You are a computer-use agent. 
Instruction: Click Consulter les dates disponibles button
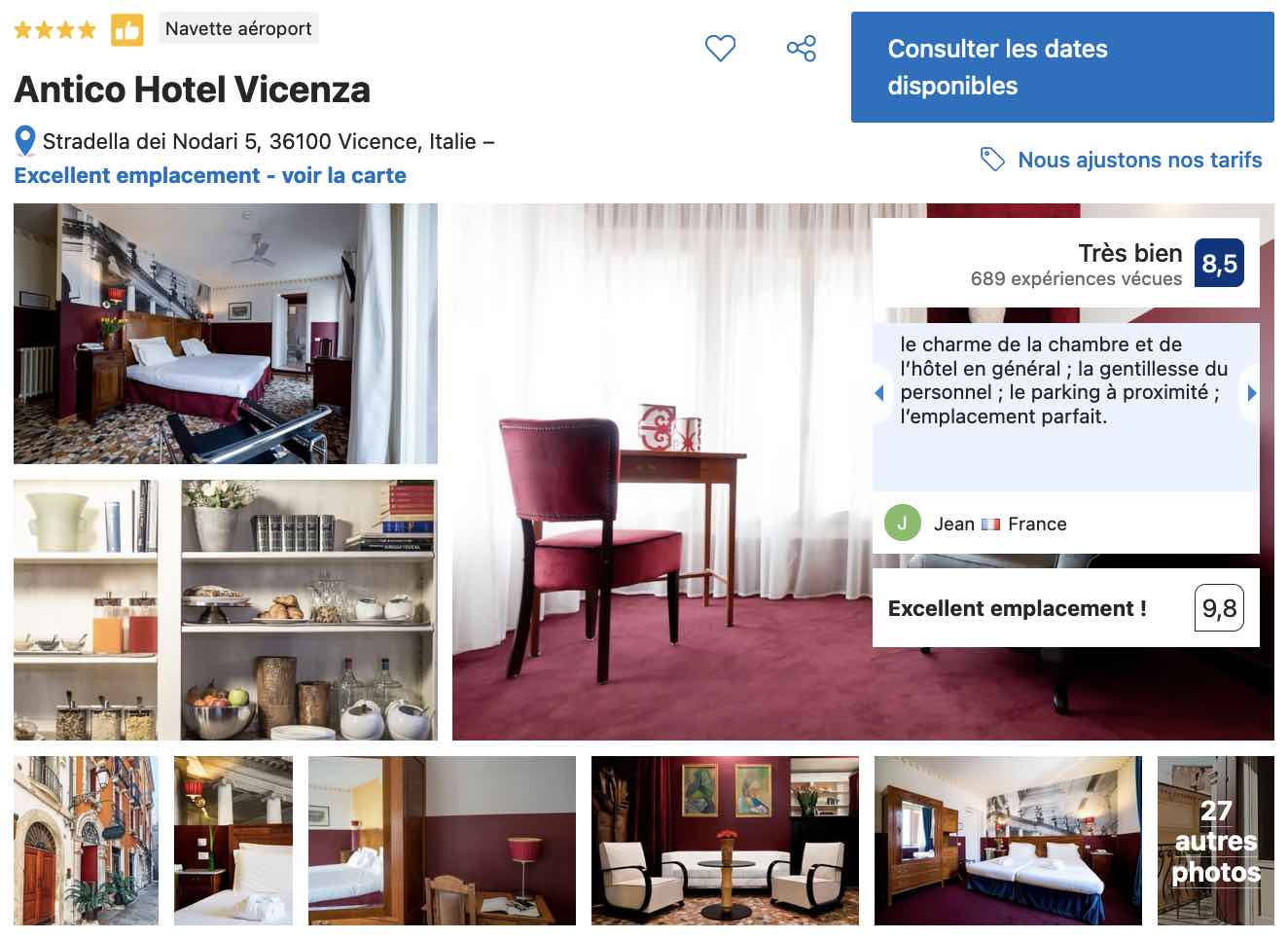(x=1062, y=67)
